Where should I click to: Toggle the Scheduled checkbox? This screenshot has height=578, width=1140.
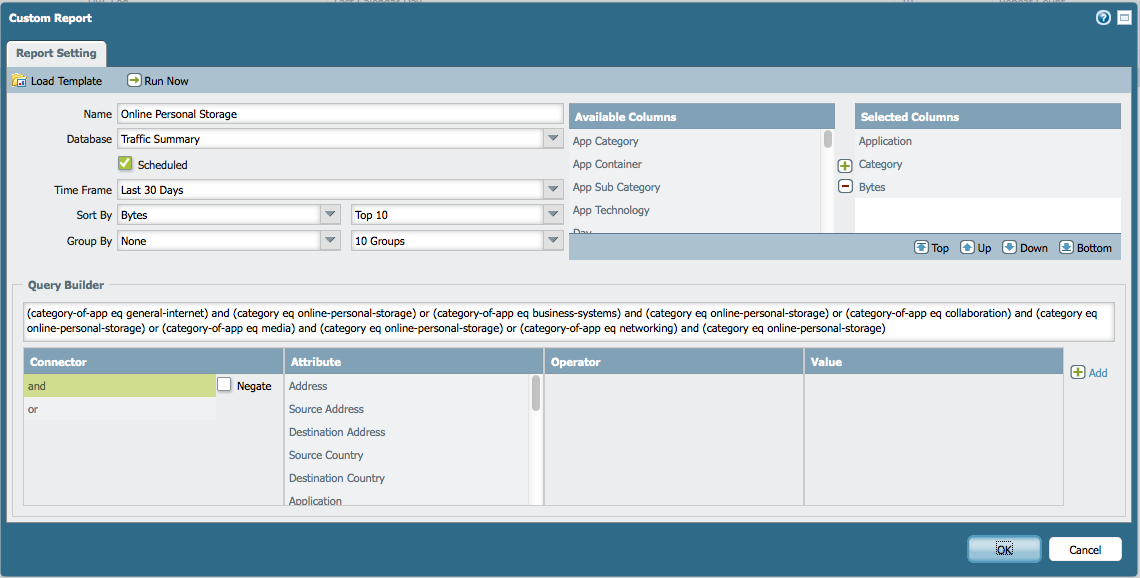125,164
